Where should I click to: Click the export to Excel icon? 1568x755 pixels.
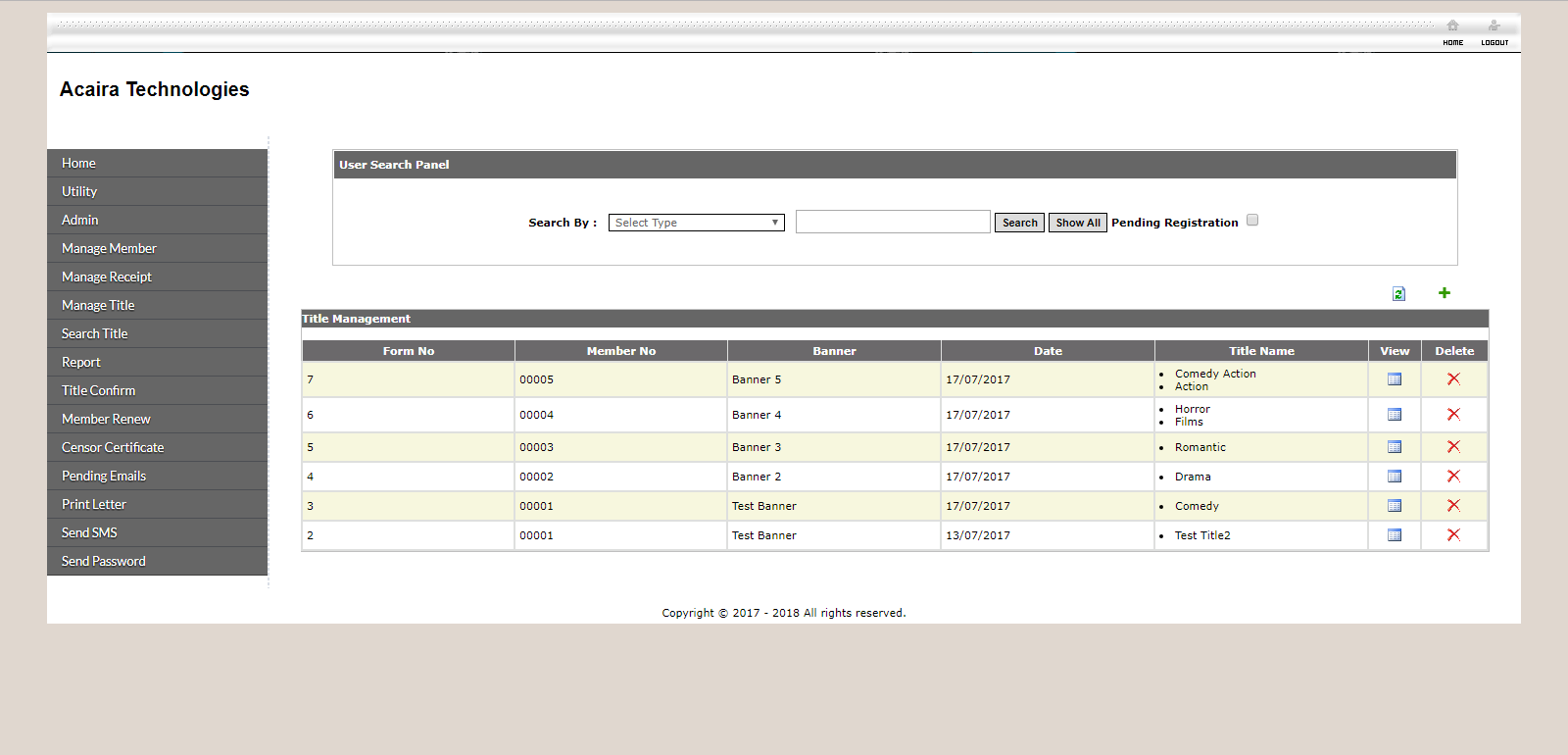[1398, 294]
